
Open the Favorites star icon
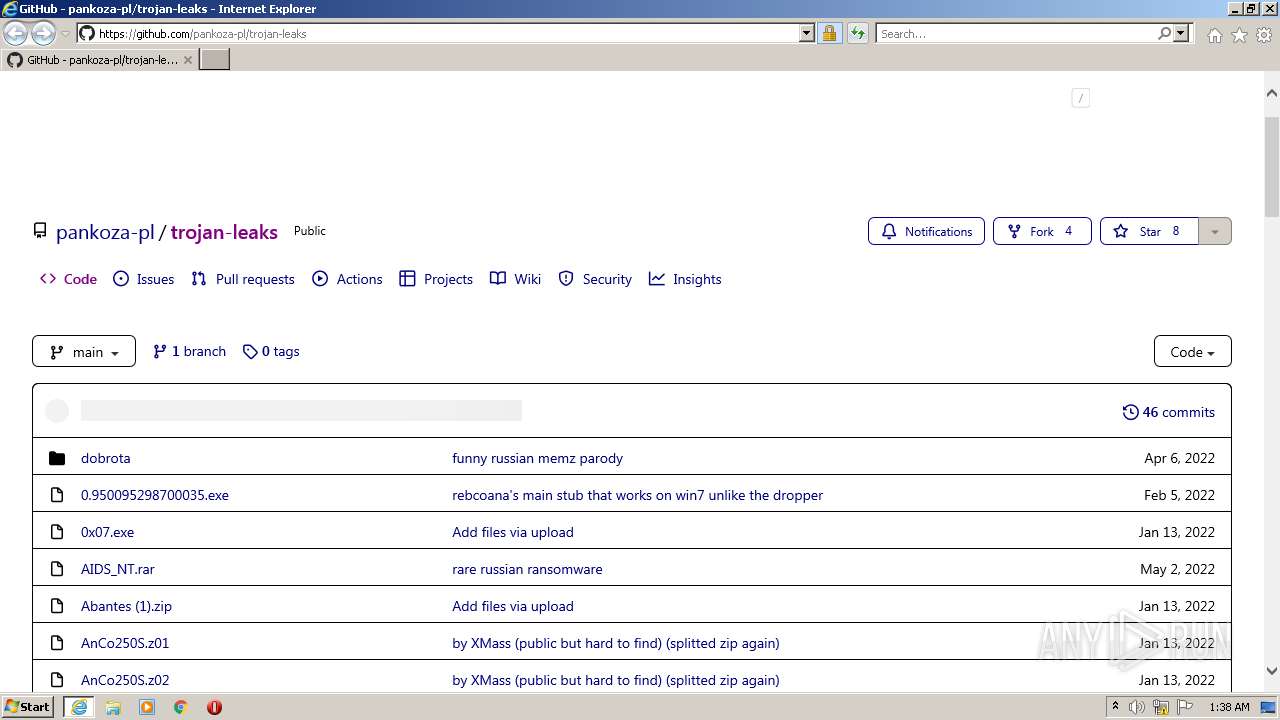tap(1239, 35)
